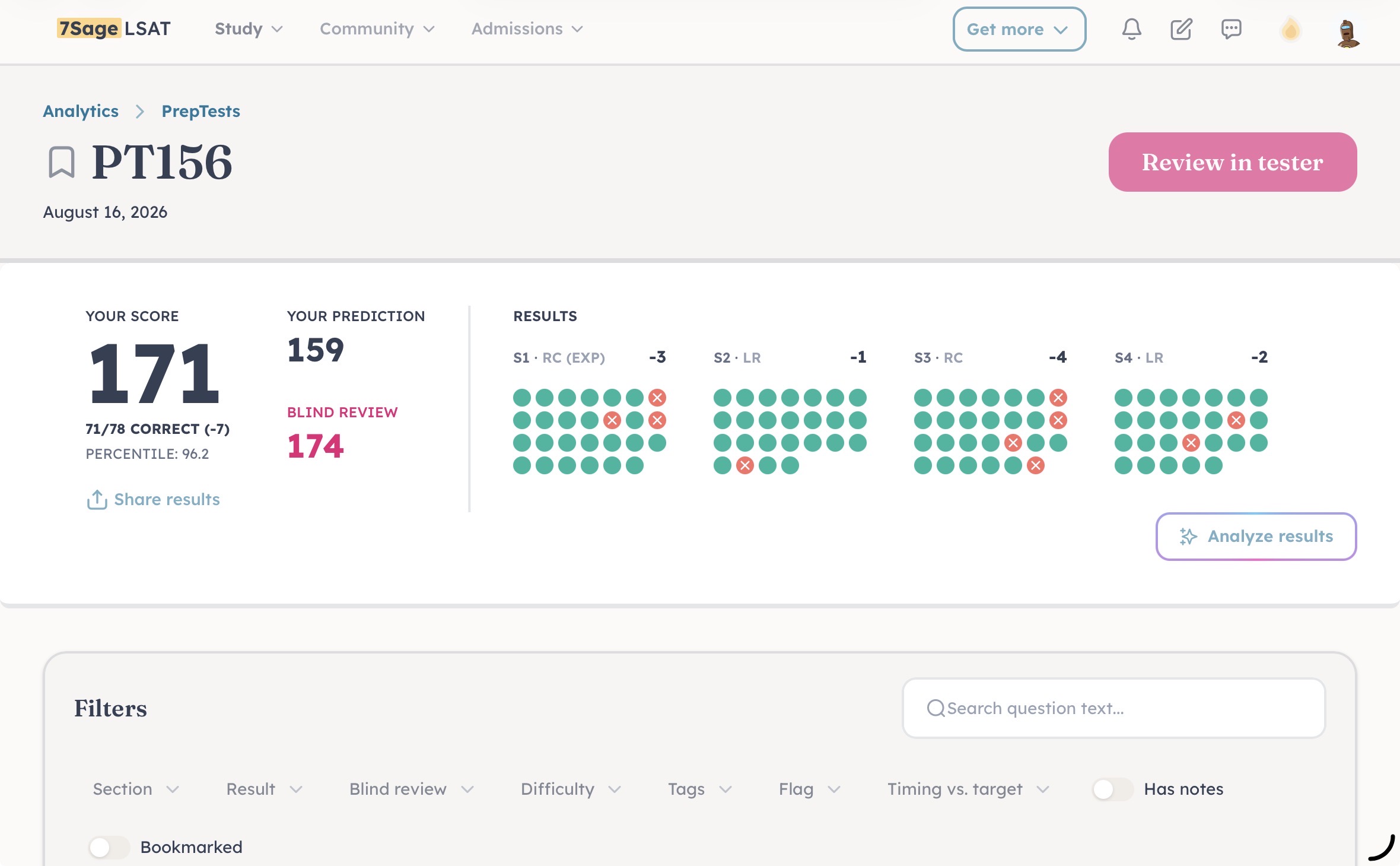The height and width of the screenshot is (866, 1400).
Task: Focus the Search question text field
Action: [1113, 708]
